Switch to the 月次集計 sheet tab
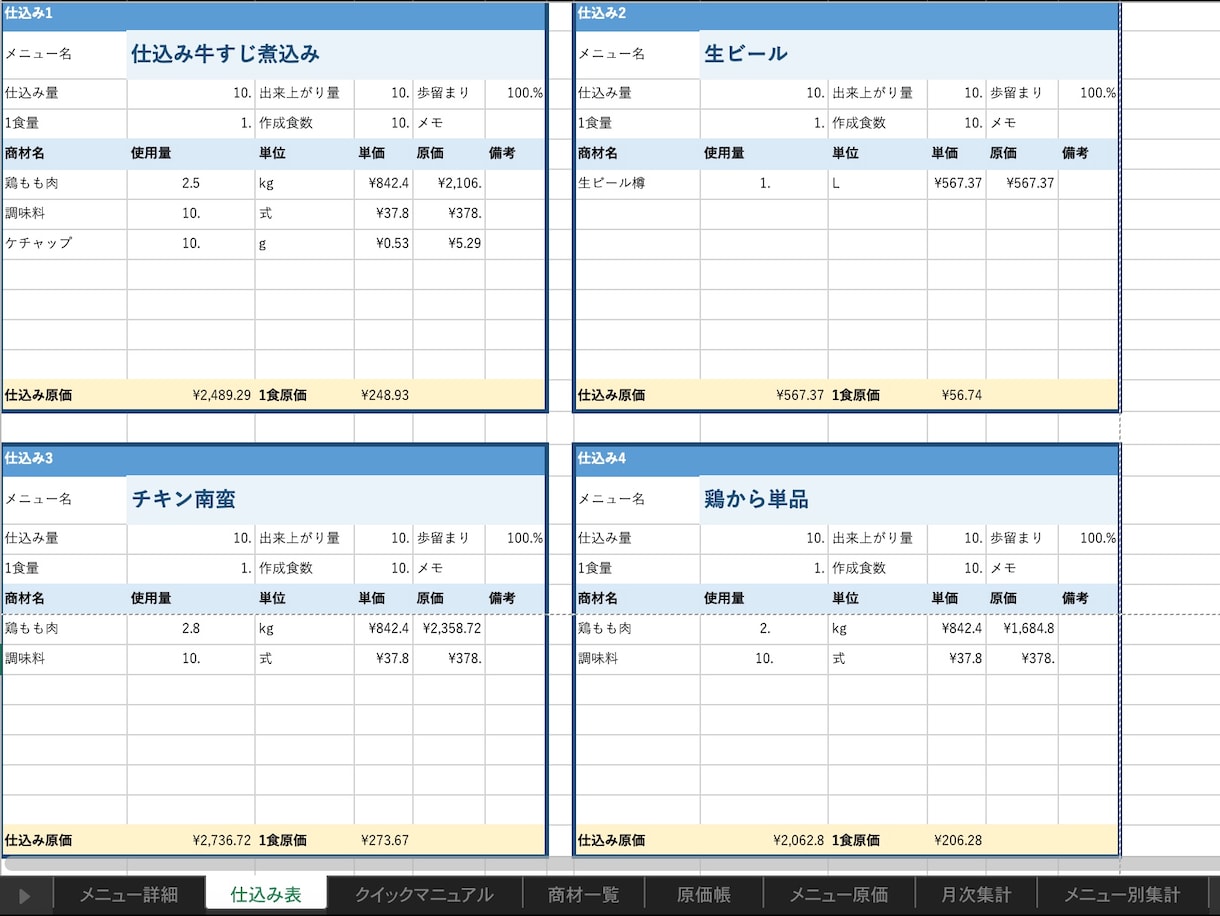Screen dimensions: 1220x916 [975, 895]
